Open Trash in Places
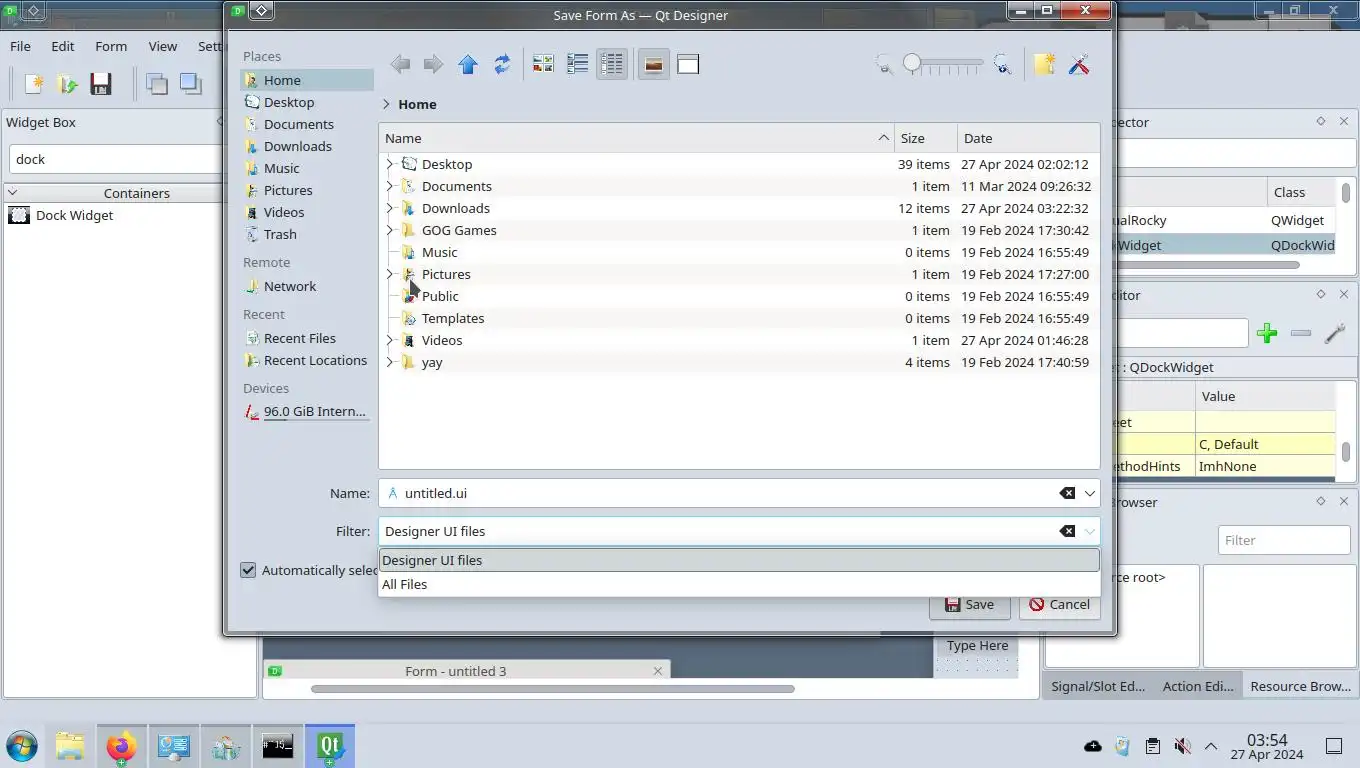The image size is (1360, 768). [x=307, y=234]
